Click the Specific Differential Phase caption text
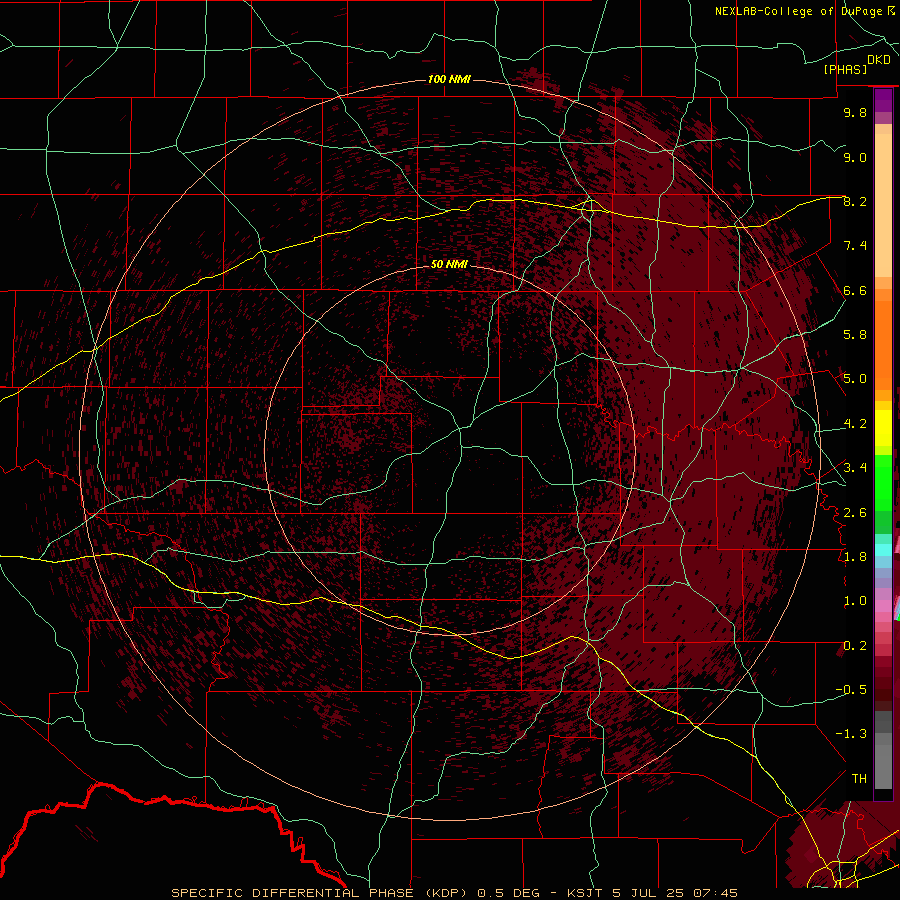900x900 pixels. pos(455,893)
